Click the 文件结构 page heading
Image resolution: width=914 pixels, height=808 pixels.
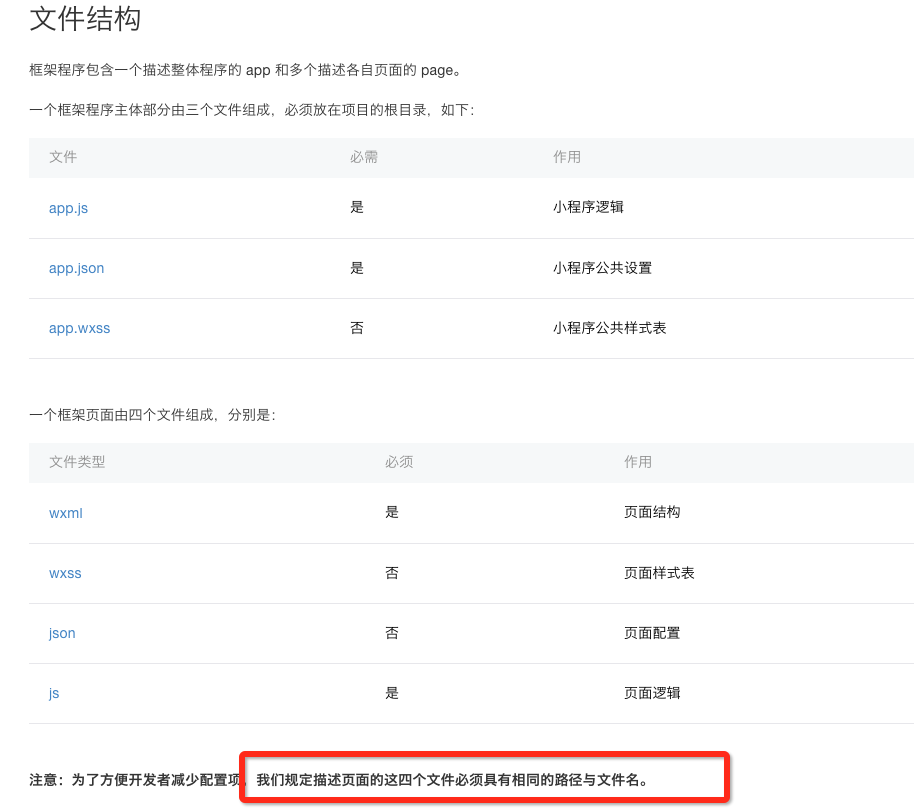pyautogui.click(x=85, y=19)
